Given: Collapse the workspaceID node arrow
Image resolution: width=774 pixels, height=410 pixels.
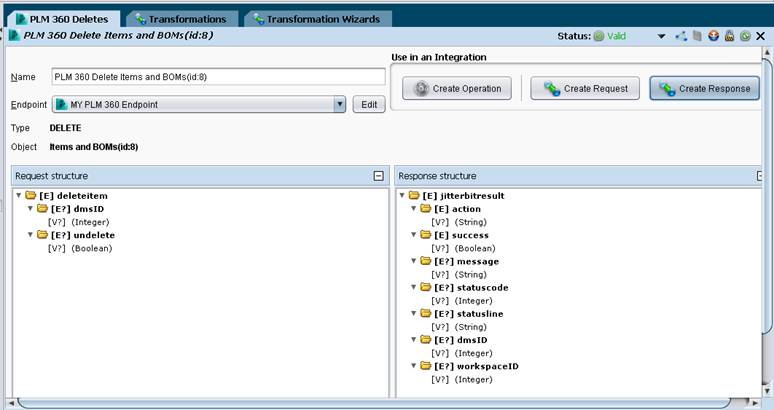Looking at the screenshot, I should click(x=414, y=366).
